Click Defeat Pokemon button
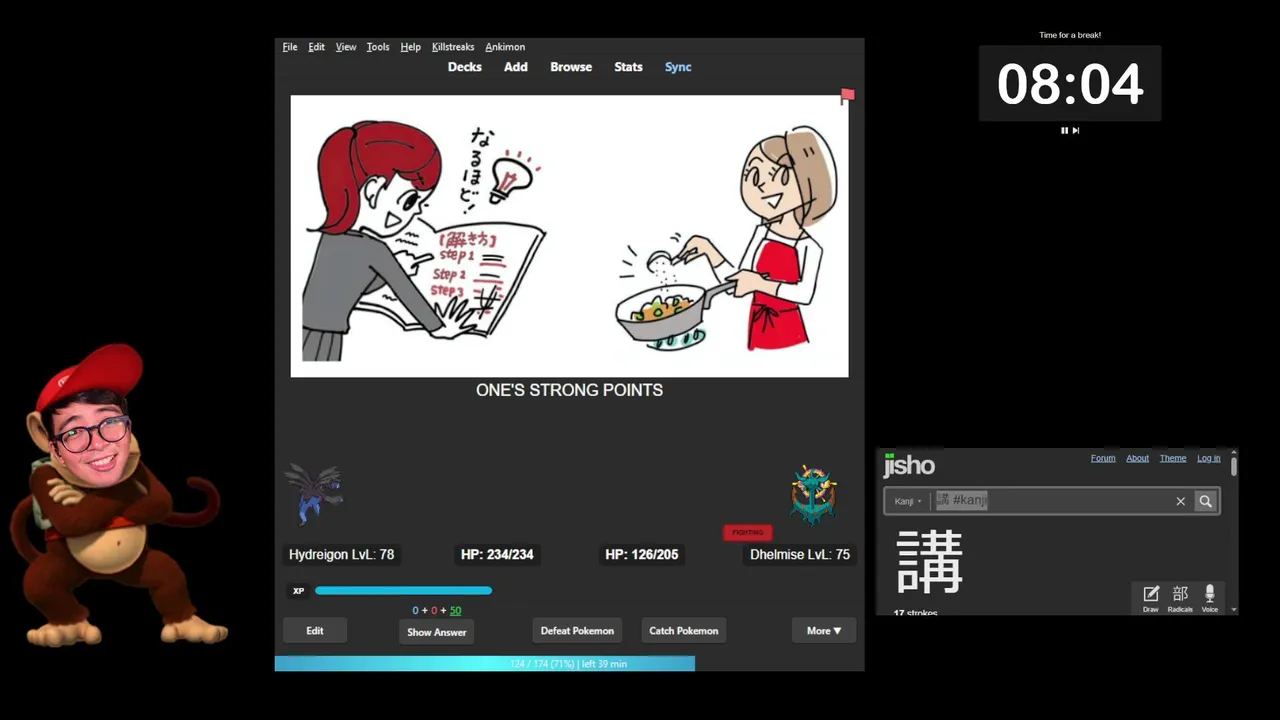The width and height of the screenshot is (1280, 720). coord(577,631)
